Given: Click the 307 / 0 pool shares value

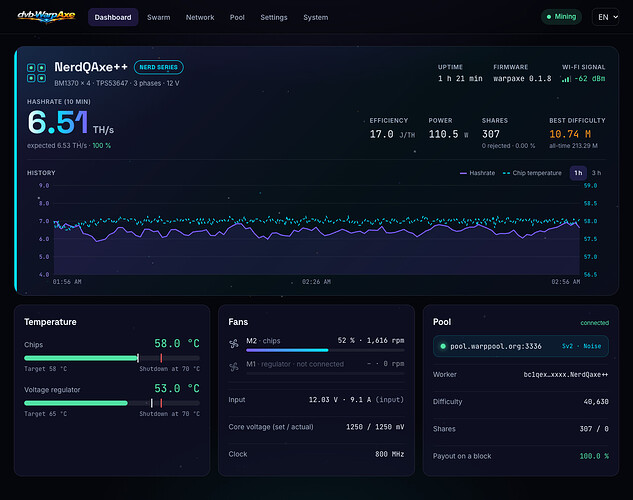Looking at the screenshot, I should click(x=594, y=429).
